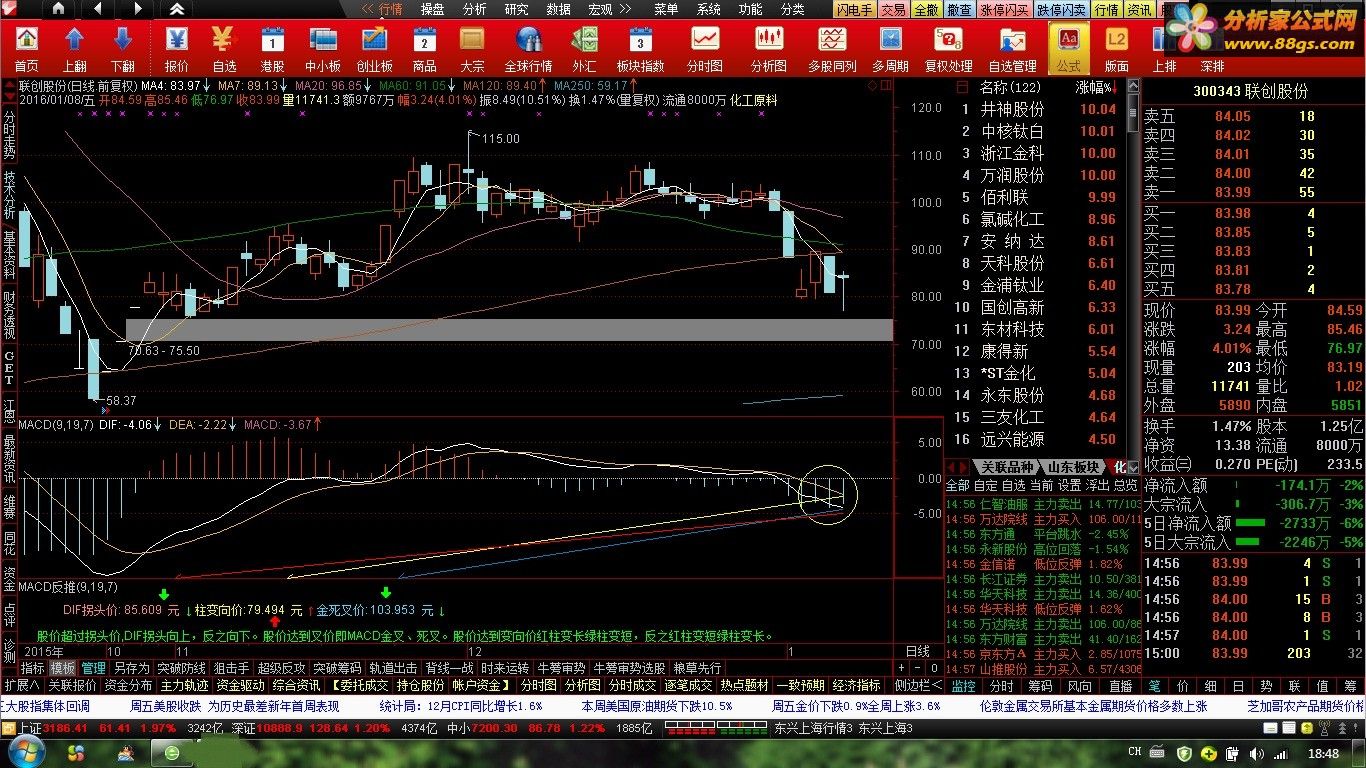Viewport: 1366px width, 768px height.
Task: Open the 热点题材 bottom tab
Action: click(744, 685)
